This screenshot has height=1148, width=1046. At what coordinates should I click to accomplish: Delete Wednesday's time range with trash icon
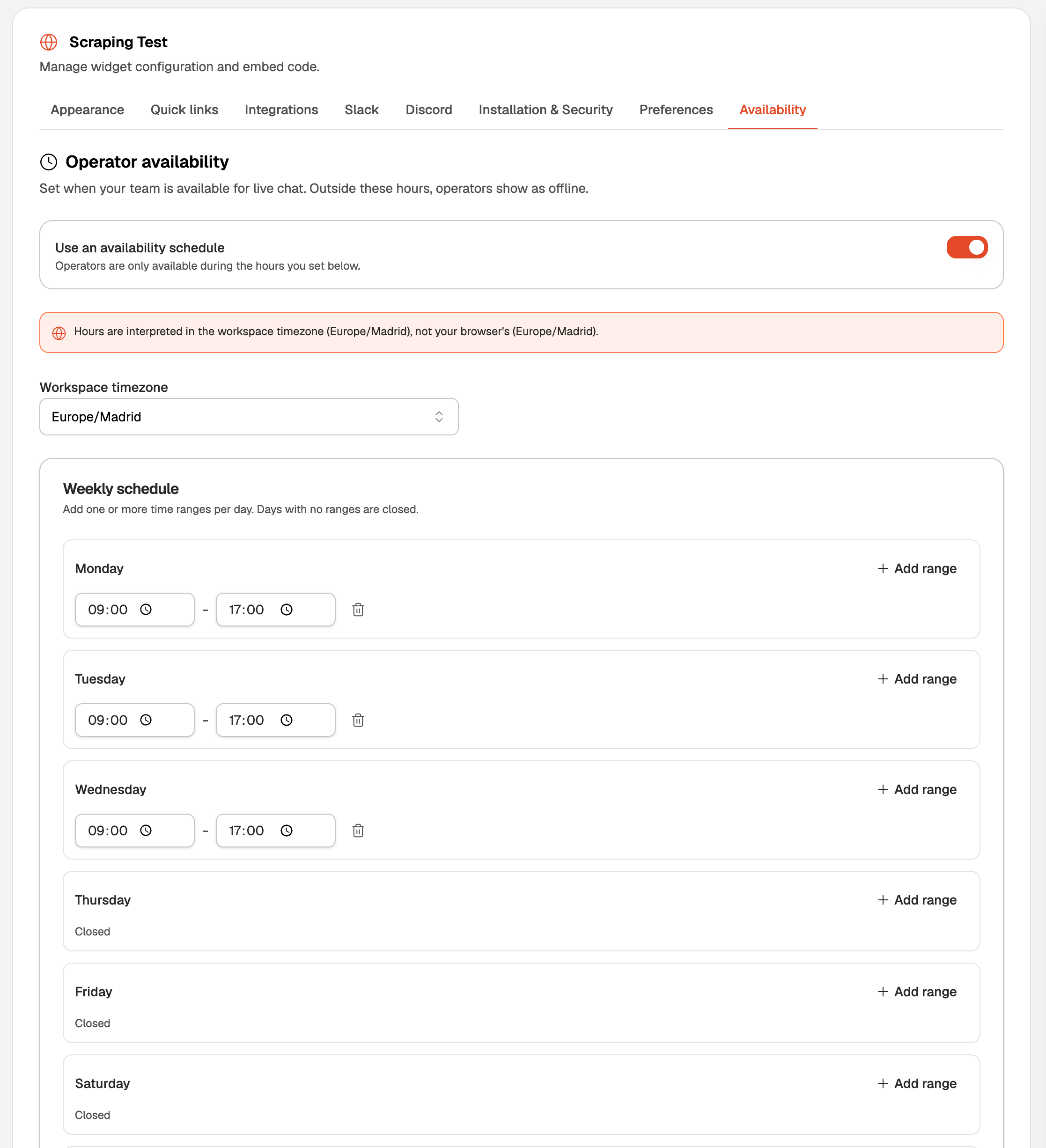(x=358, y=831)
